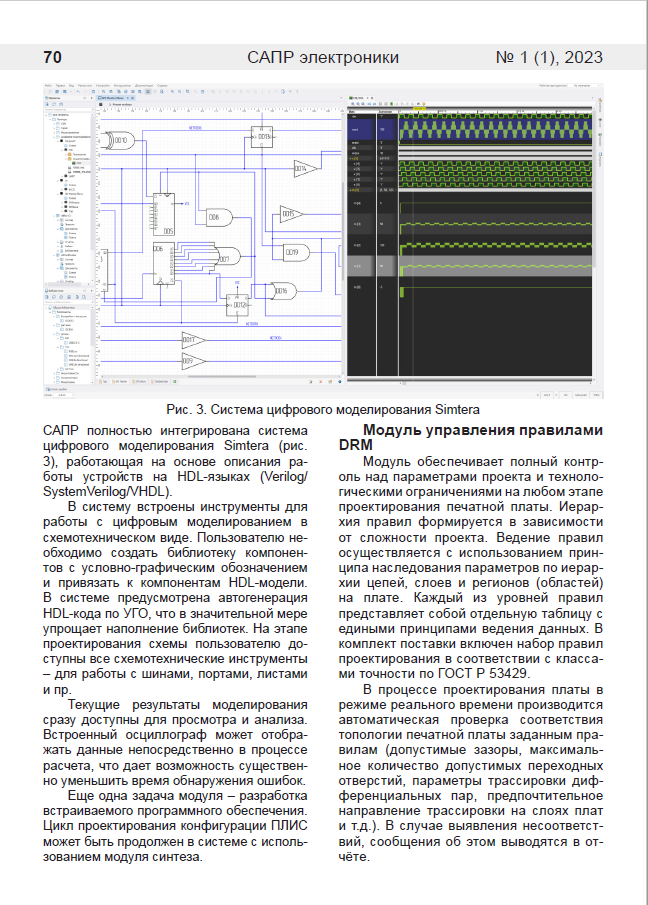
Task: Click heading 'Модуль управления правилами DRM'
Action: [471, 437]
